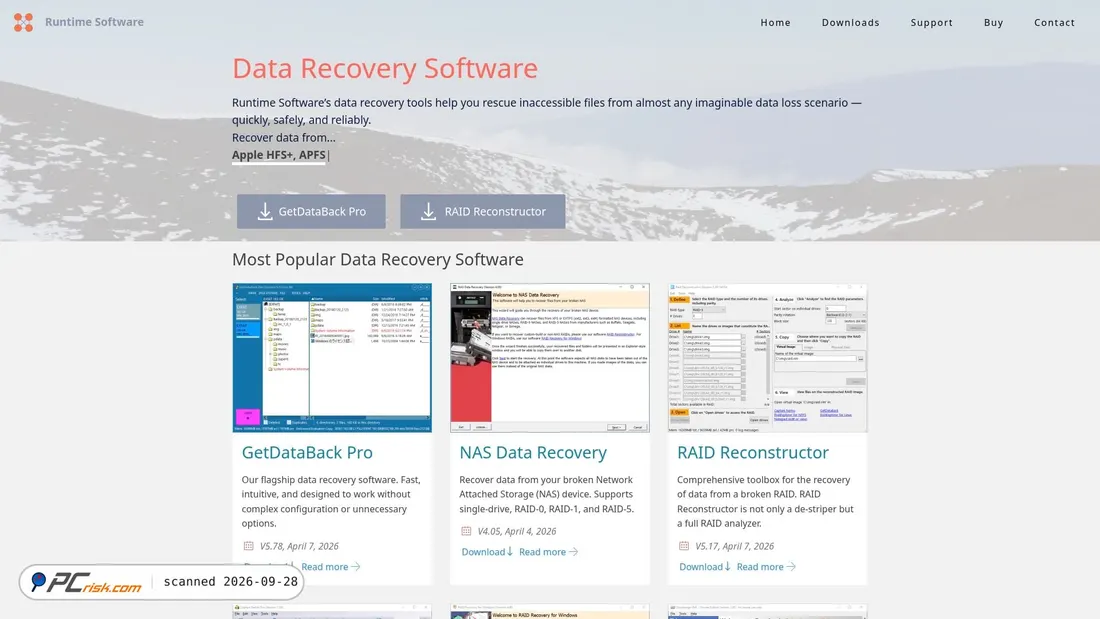Click calendar icon next to V5.17 date
This screenshot has width=1100, height=619.
pyautogui.click(x=684, y=546)
